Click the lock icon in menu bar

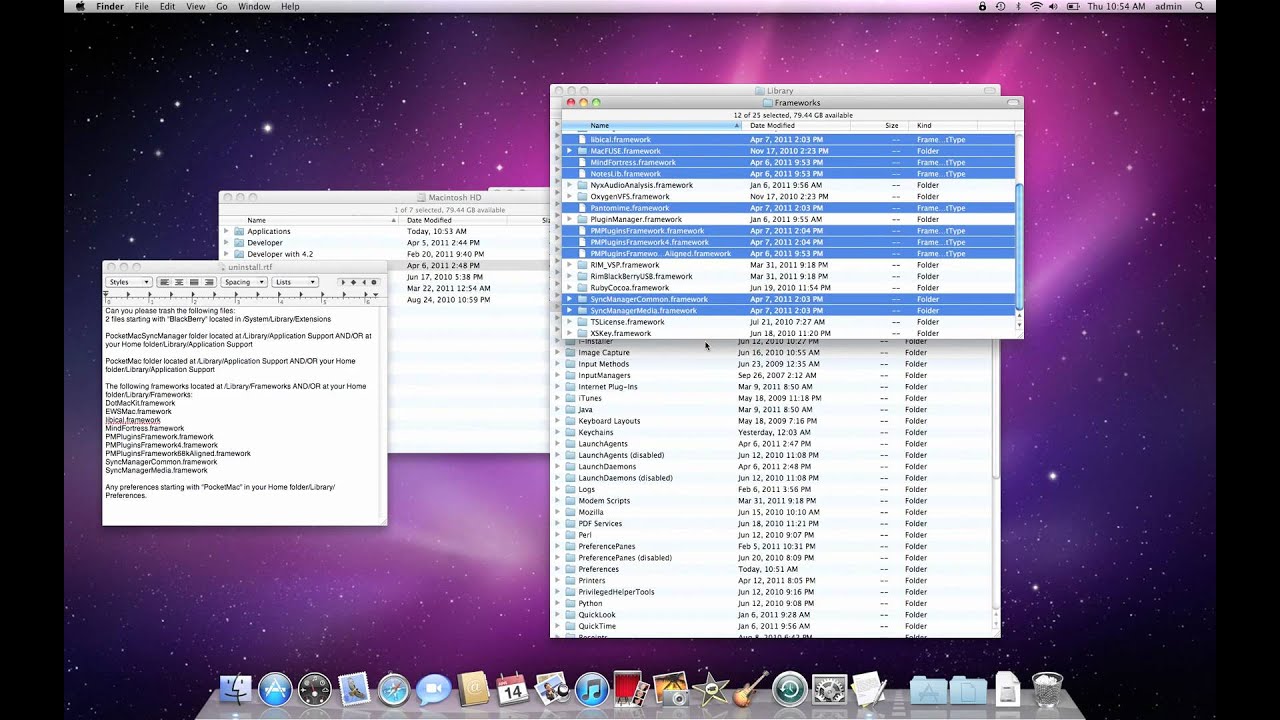[984, 6]
